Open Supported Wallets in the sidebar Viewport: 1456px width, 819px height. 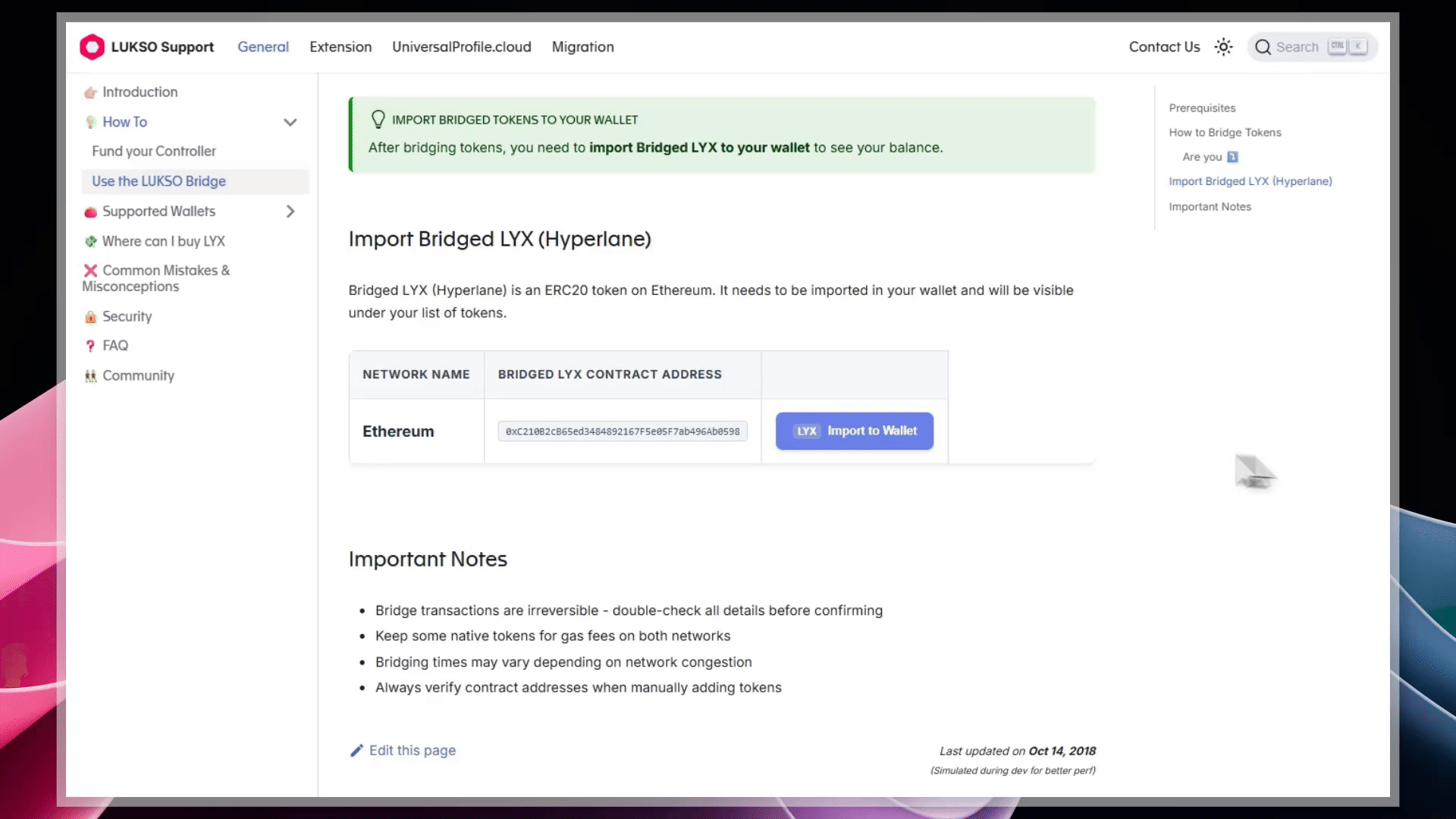pos(158,212)
